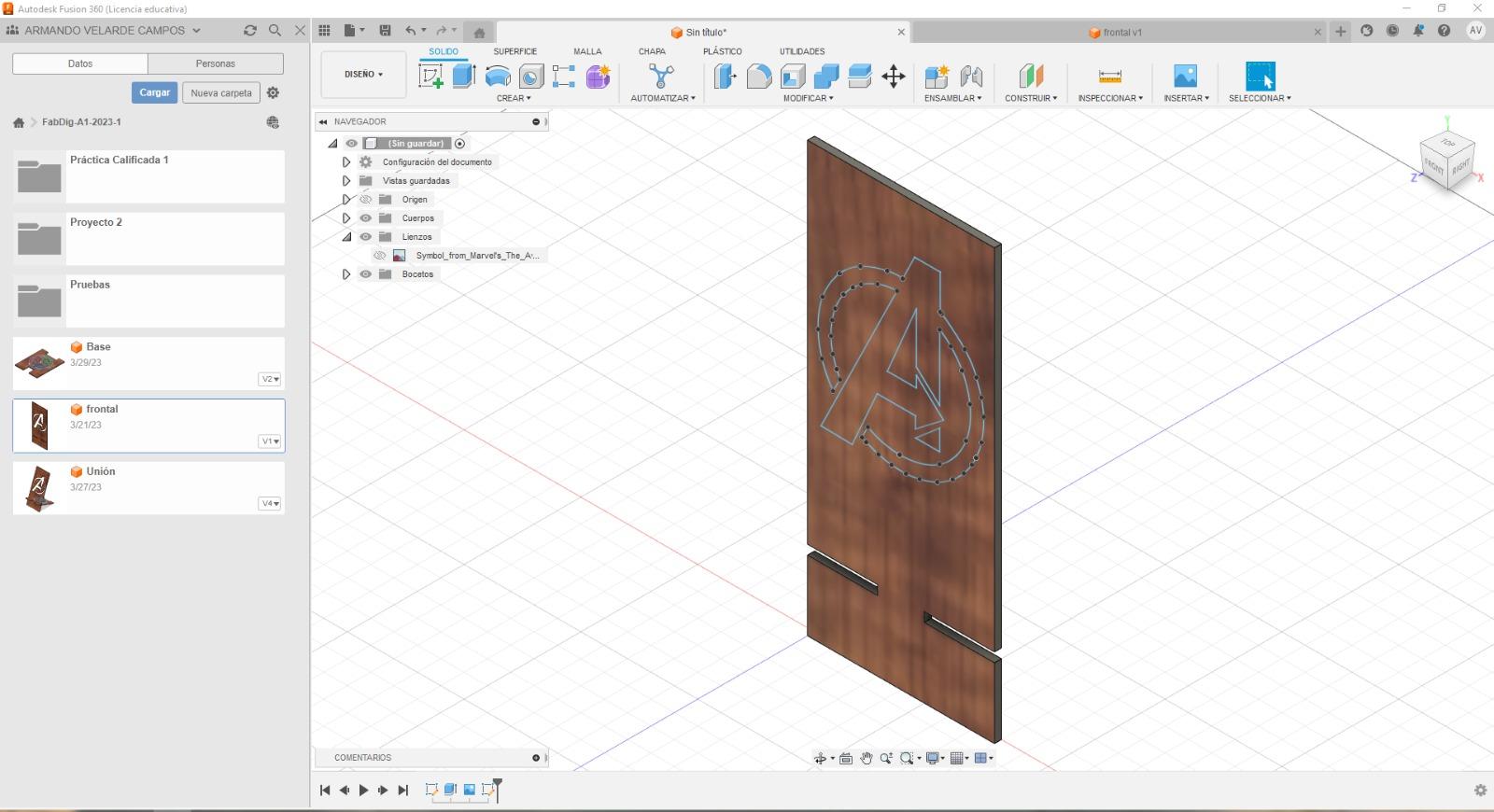Hide the Lienzos folder
Viewport: 1494px width, 812px height.
pyautogui.click(x=366, y=237)
